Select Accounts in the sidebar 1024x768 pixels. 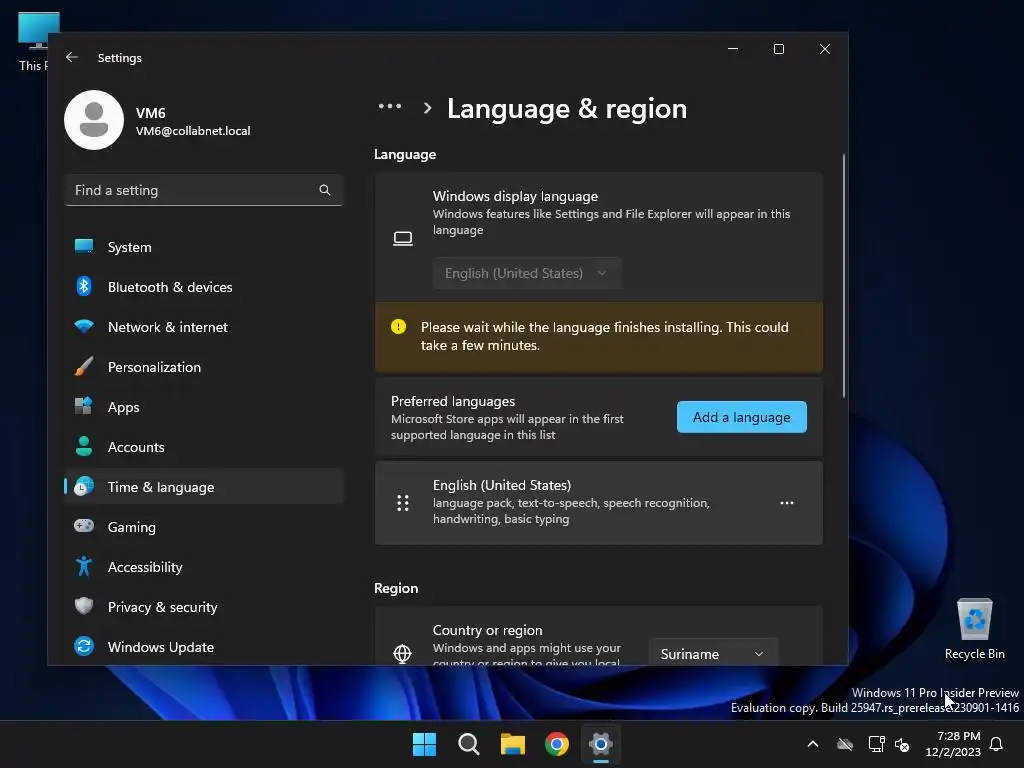pyautogui.click(x=204, y=447)
